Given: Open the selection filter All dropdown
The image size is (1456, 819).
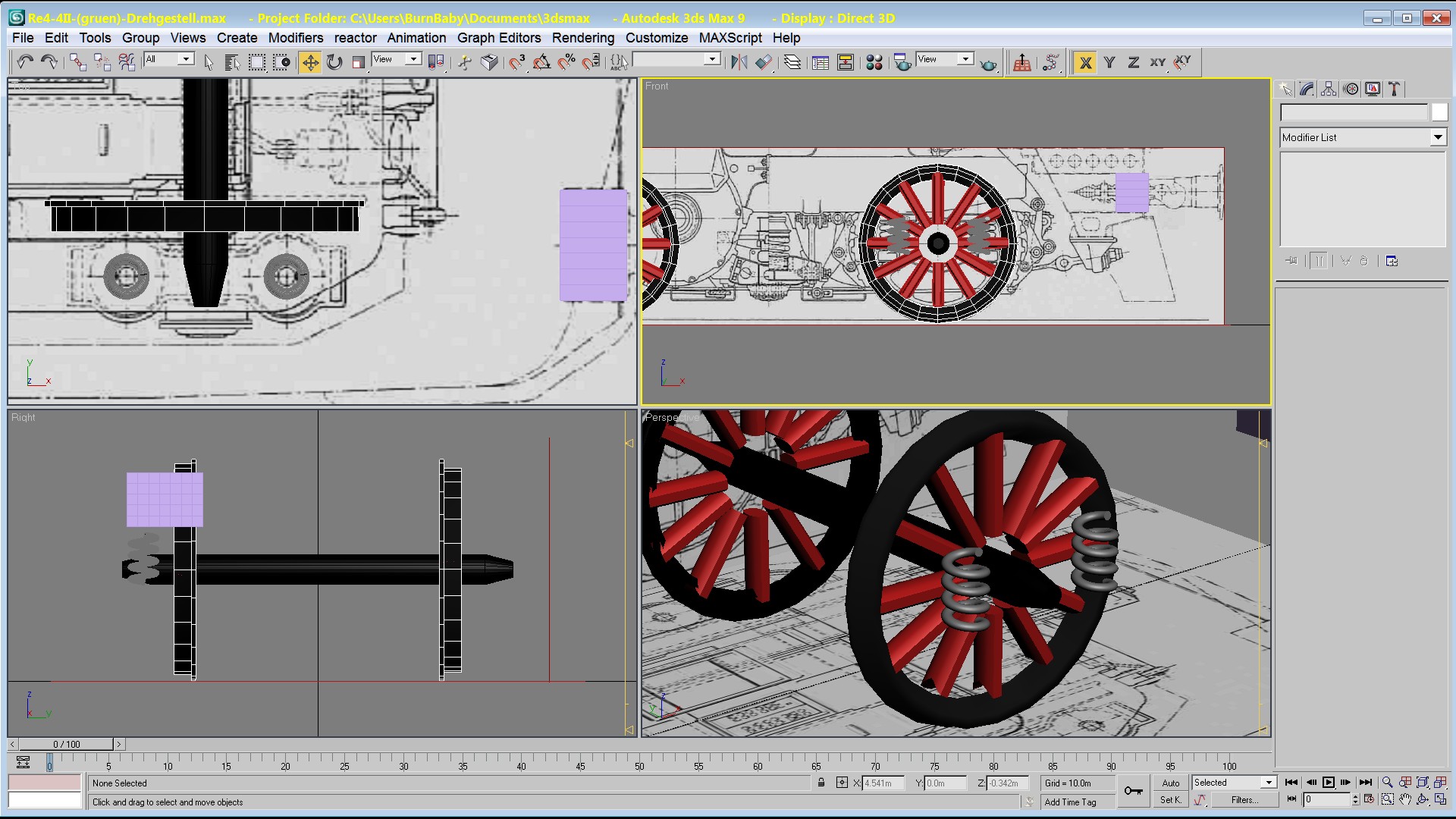Looking at the screenshot, I should click(x=185, y=59).
